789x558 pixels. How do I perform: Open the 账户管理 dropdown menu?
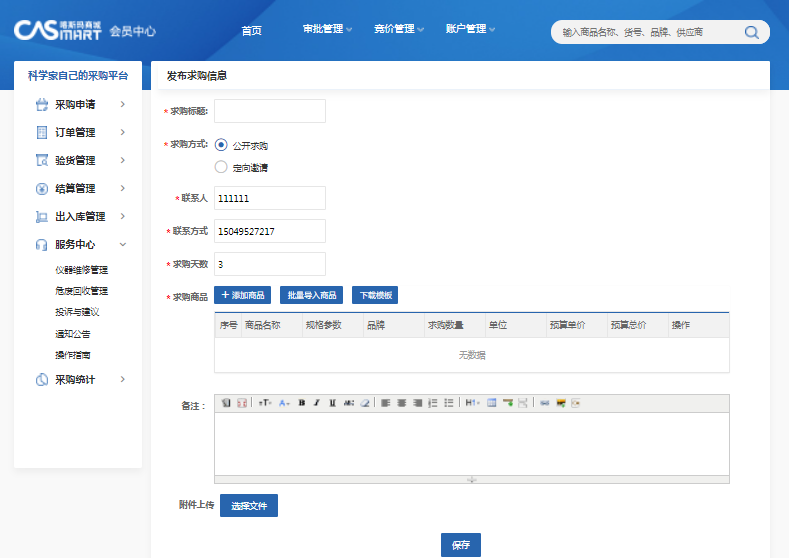[470, 29]
